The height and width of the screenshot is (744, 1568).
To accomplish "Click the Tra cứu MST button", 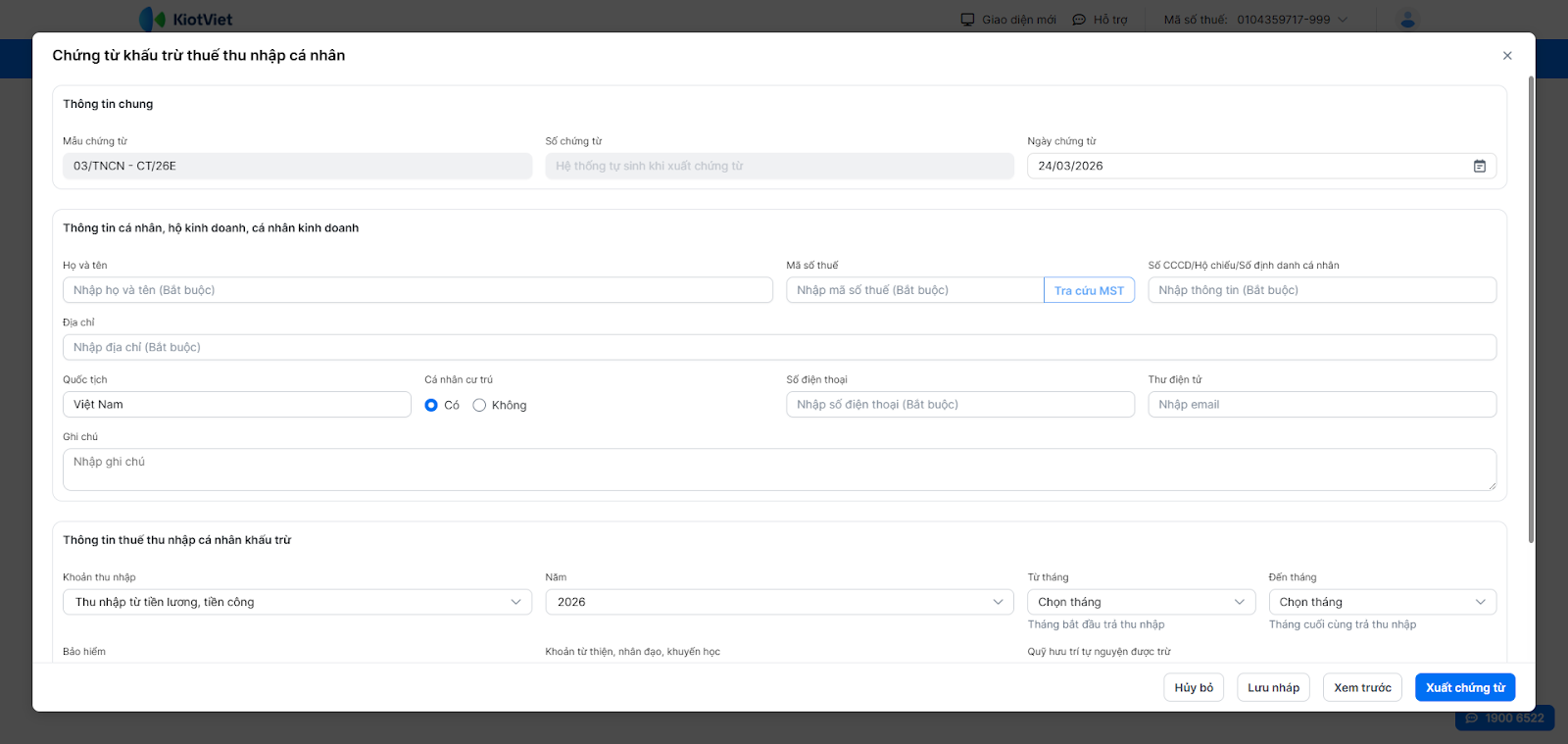I will [x=1089, y=290].
